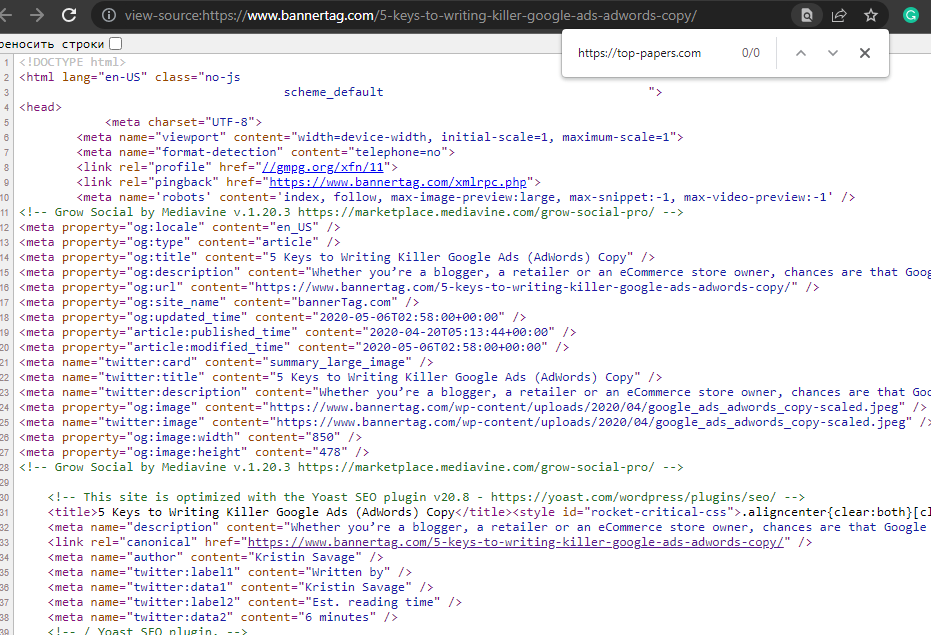
Task: Click the address bar URL
Action: tap(410, 16)
